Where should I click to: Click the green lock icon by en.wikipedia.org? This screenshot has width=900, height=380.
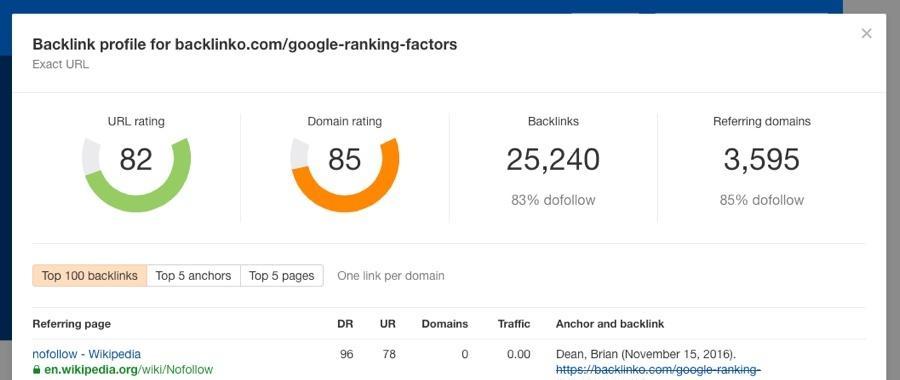click(37, 370)
